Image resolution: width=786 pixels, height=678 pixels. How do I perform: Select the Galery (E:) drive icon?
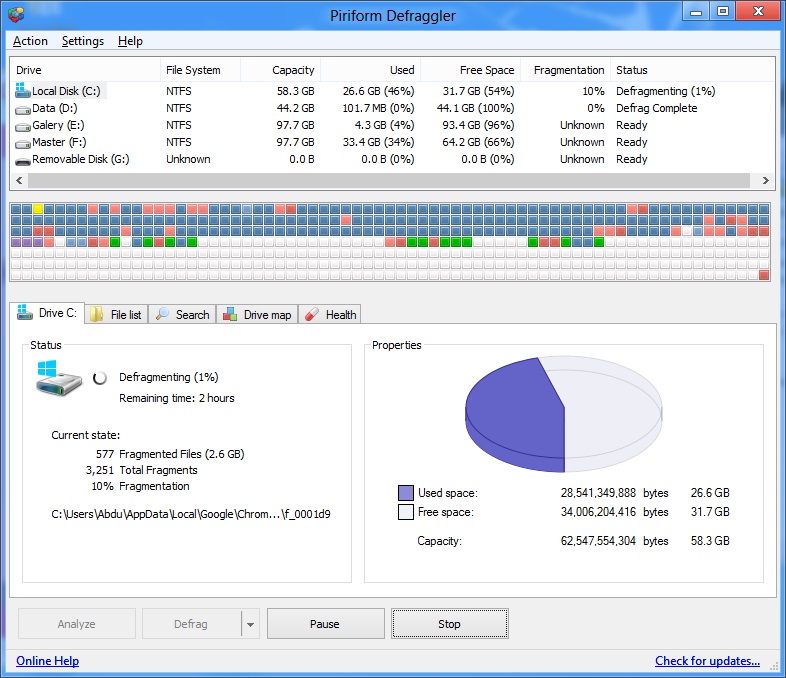tap(23, 126)
